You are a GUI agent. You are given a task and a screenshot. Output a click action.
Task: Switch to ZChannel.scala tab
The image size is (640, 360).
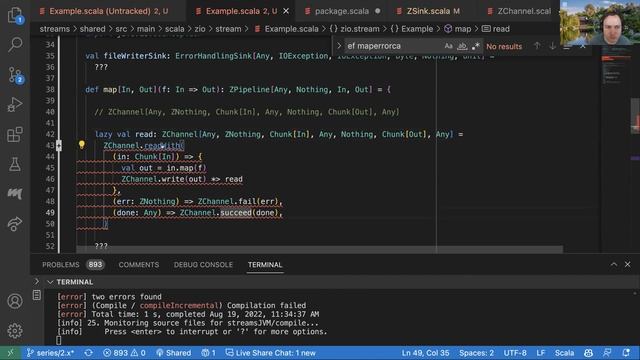tap(520, 11)
